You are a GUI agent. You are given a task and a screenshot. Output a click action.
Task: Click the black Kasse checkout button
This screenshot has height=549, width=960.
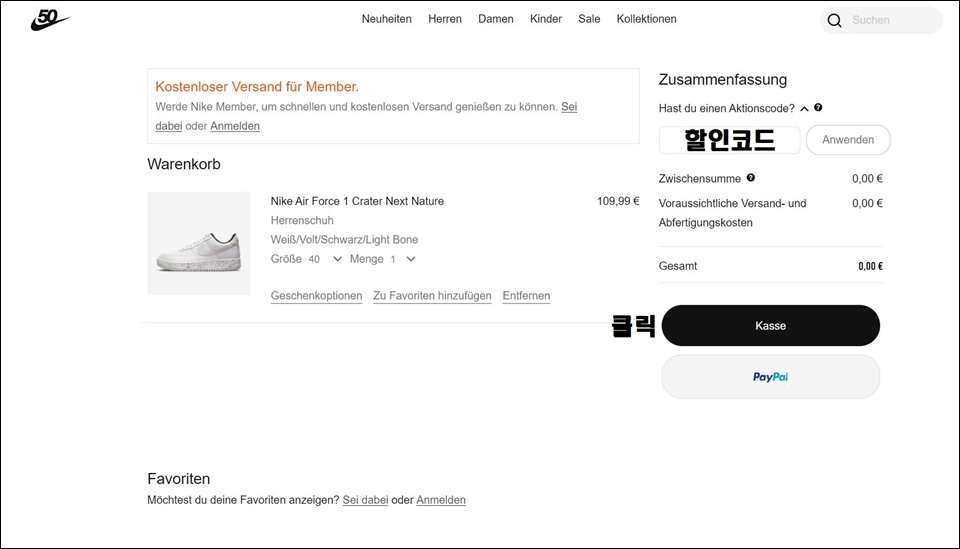770,326
